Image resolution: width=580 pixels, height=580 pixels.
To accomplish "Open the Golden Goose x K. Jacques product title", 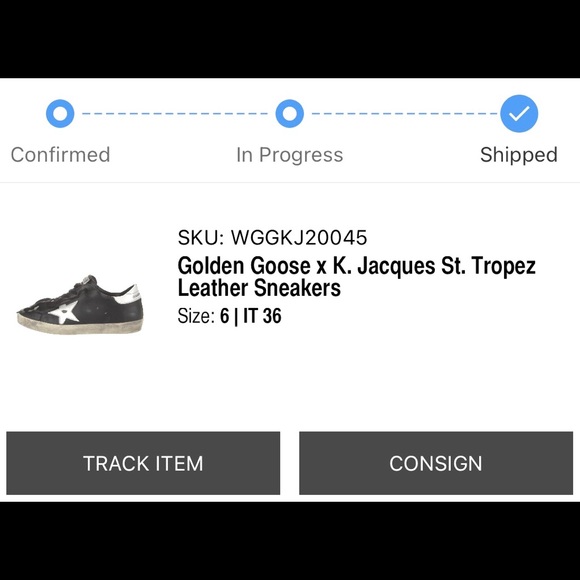I will (x=356, y=277).
